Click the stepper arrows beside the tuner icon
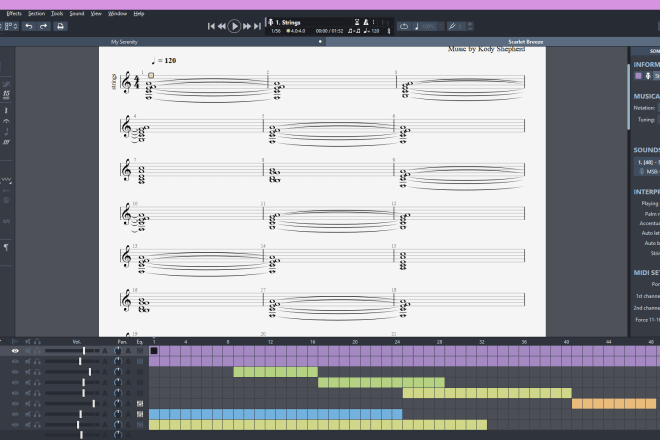 coord(470,26)
